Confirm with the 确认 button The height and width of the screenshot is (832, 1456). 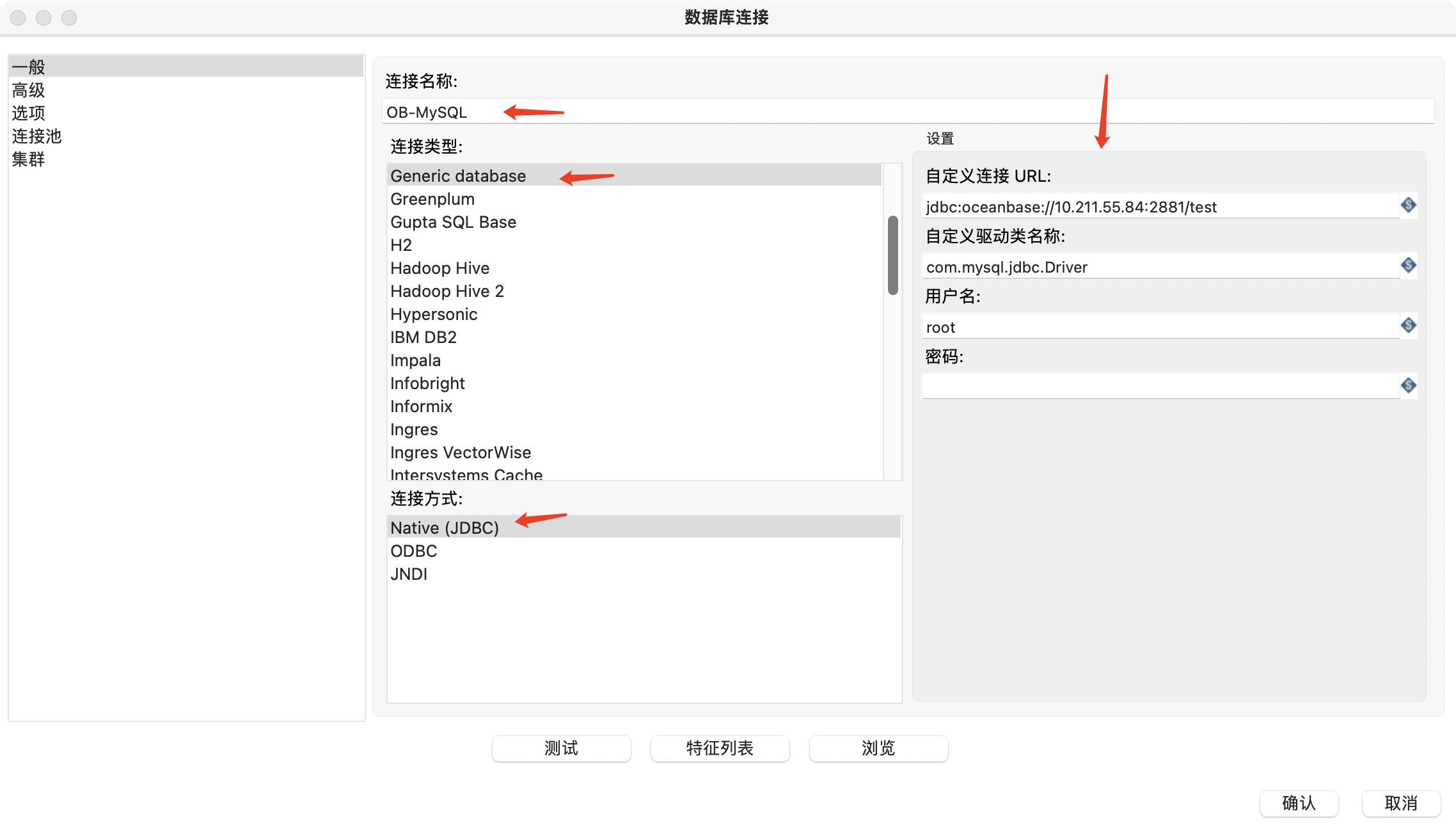[1299, 803]
